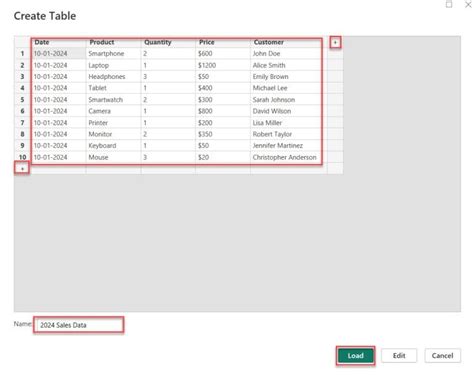The image size is (474, 375).
Task: Select row number 10 header
Action: click(x=22, y=157)
